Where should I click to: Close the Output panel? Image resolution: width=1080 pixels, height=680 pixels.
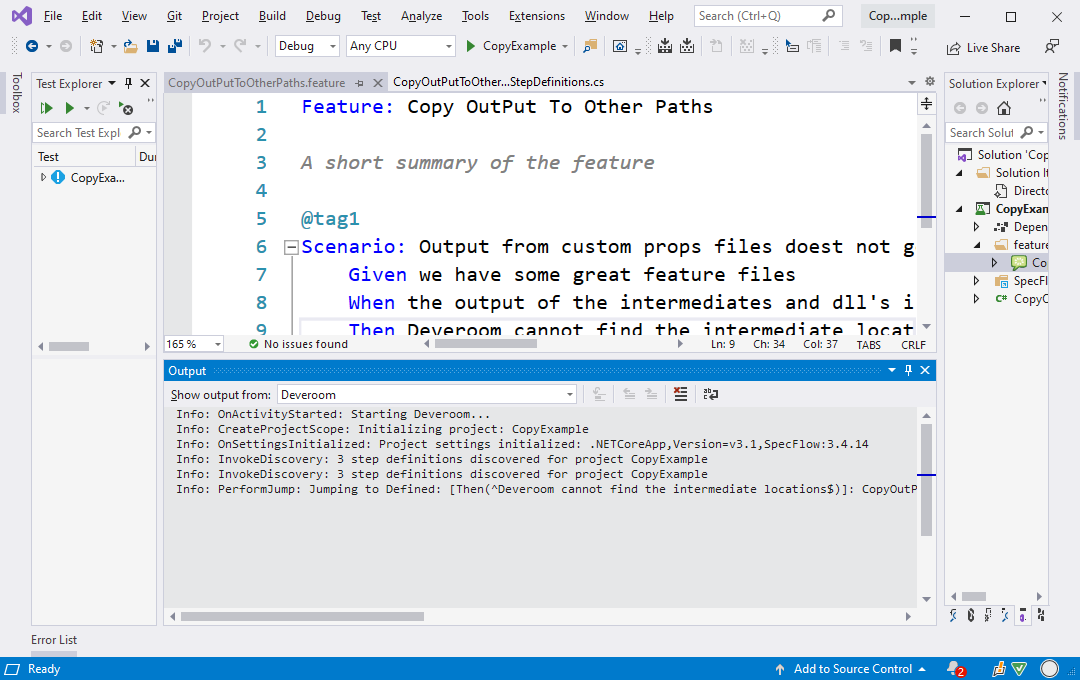pyautogui.click(x=925, y=370)
